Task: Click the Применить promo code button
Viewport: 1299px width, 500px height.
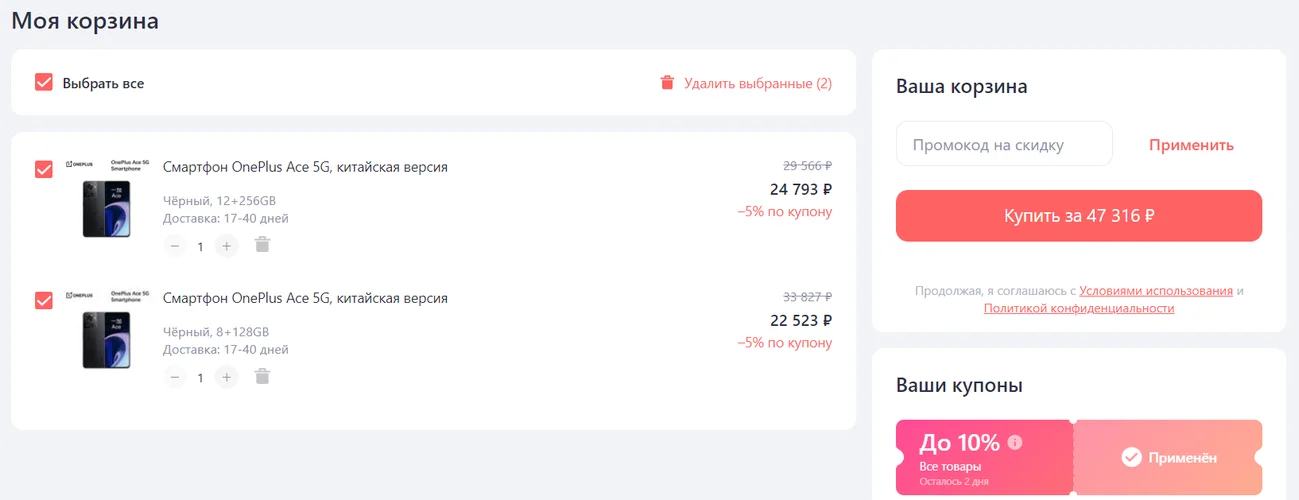Action: 1191,145
